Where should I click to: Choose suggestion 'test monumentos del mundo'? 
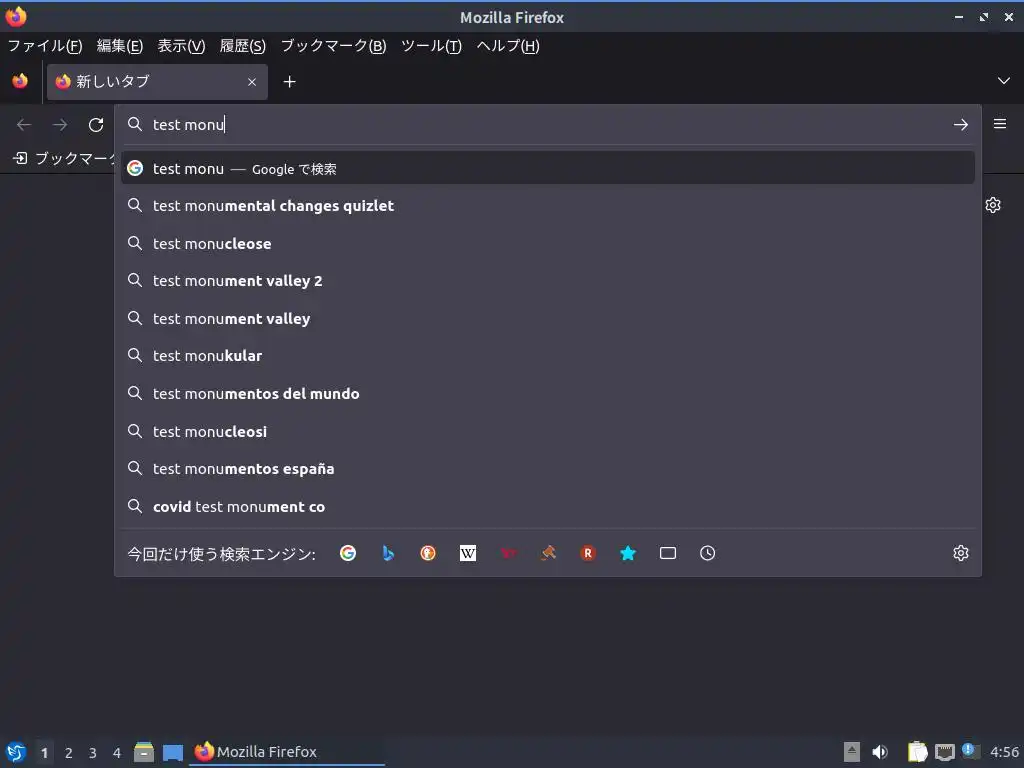click(x=548, y=394)
